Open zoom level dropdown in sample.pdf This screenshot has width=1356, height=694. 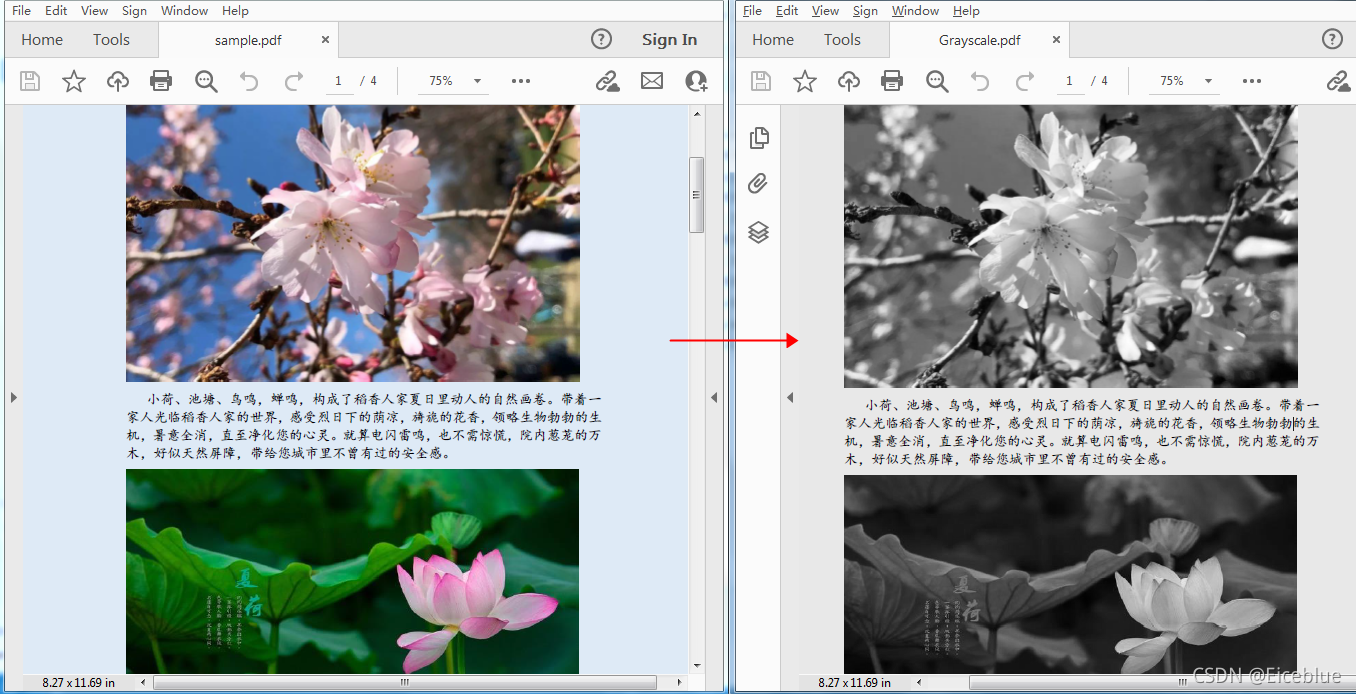[477, 81]
